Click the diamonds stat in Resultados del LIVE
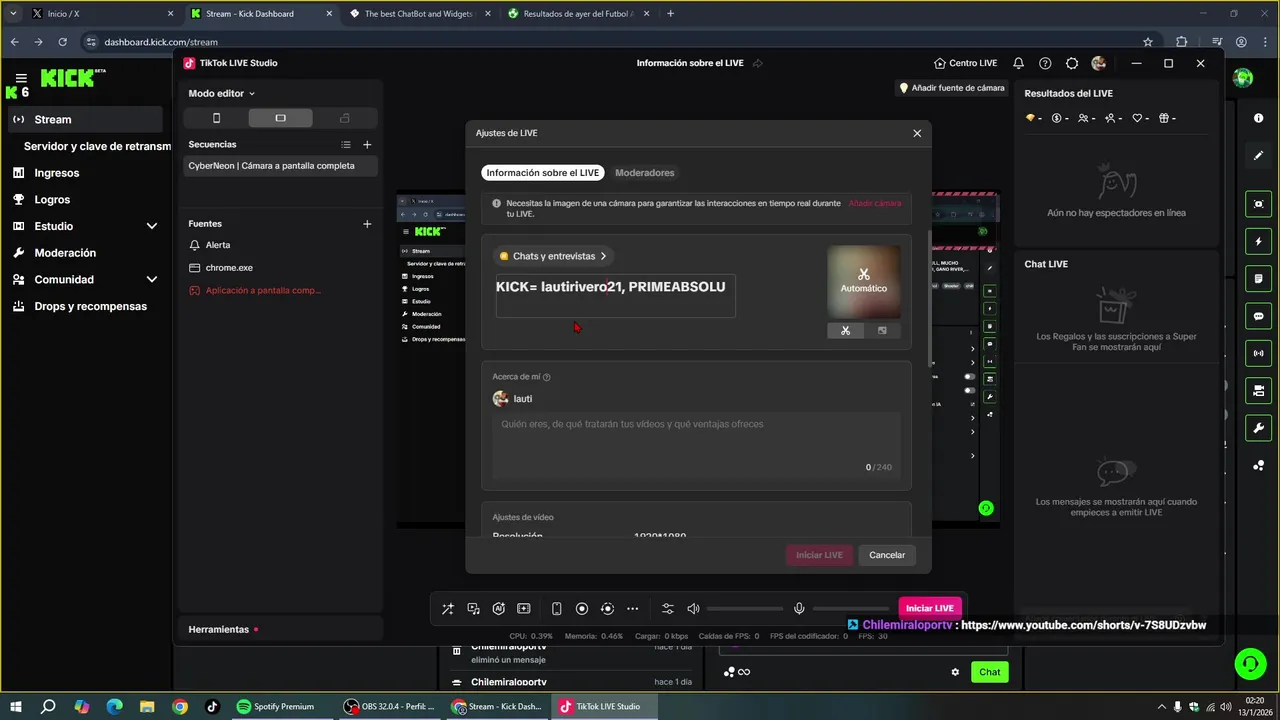 (x=1033, y=118)
